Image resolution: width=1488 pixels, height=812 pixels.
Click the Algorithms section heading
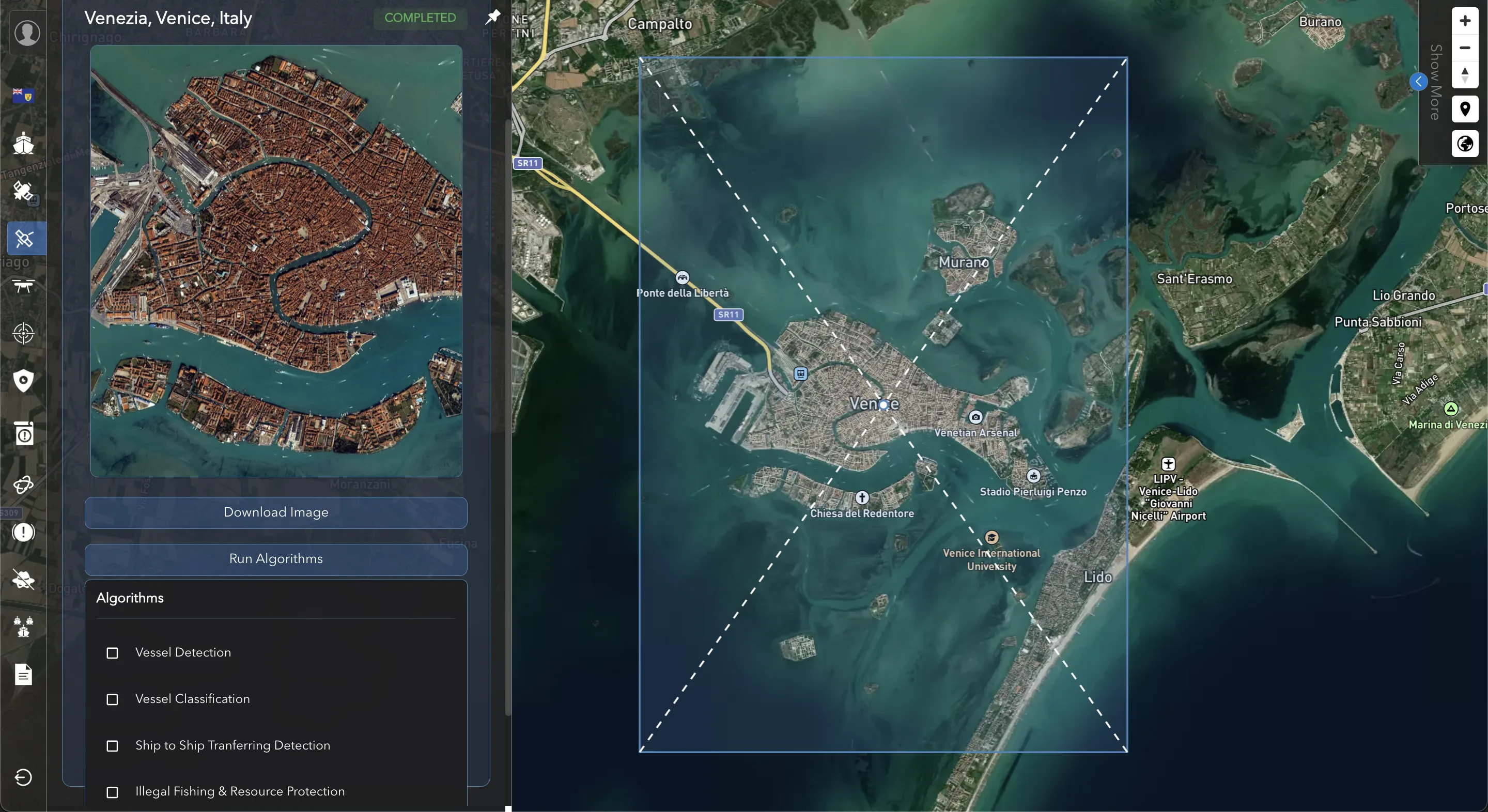pyautogui.click(x=130, y=598)
